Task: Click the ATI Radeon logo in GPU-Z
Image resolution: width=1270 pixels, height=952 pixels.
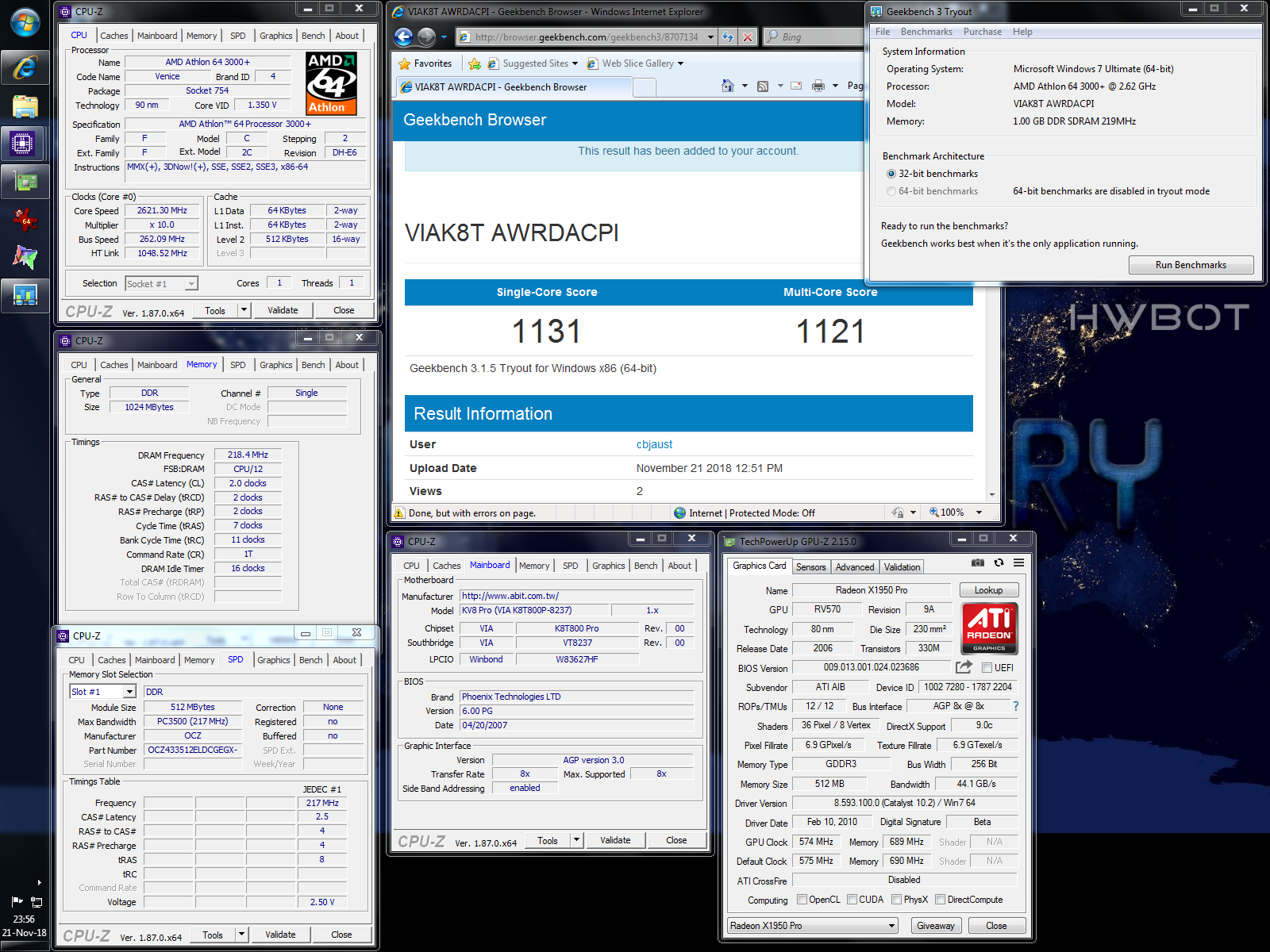Action: click(989, 628)
